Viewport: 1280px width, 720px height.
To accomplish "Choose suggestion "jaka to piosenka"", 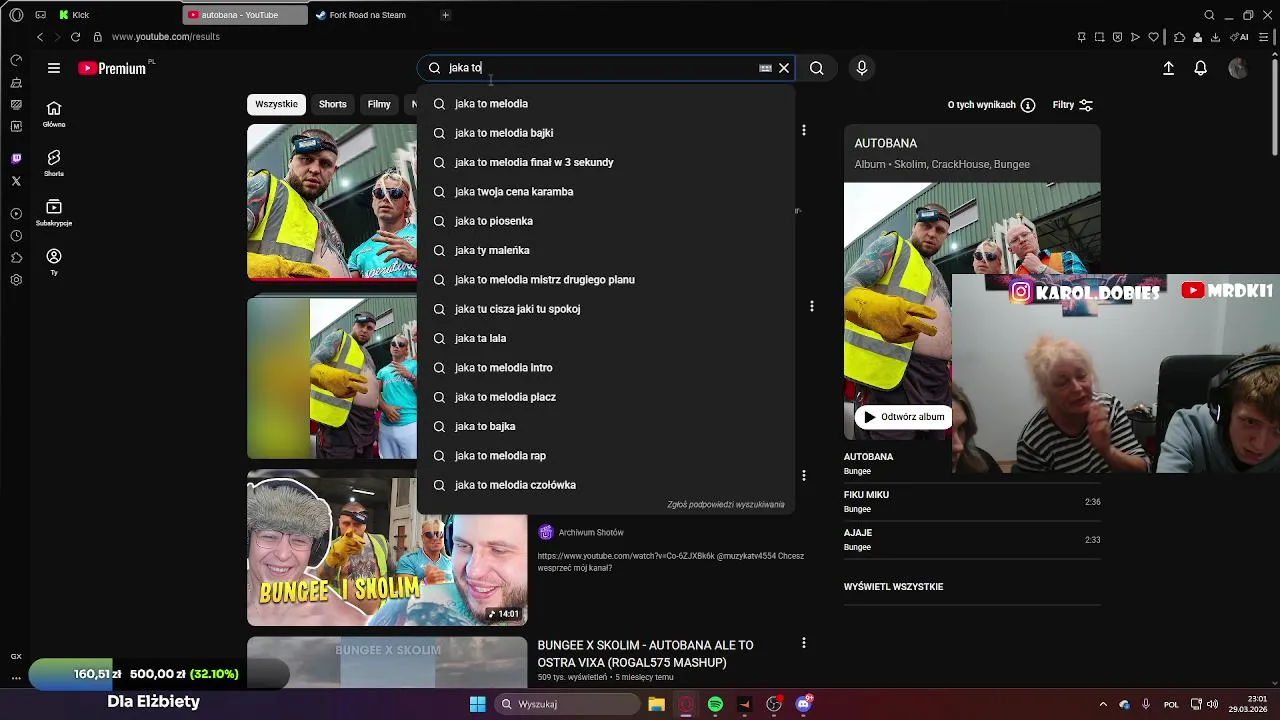I will [x=606, y=221].
